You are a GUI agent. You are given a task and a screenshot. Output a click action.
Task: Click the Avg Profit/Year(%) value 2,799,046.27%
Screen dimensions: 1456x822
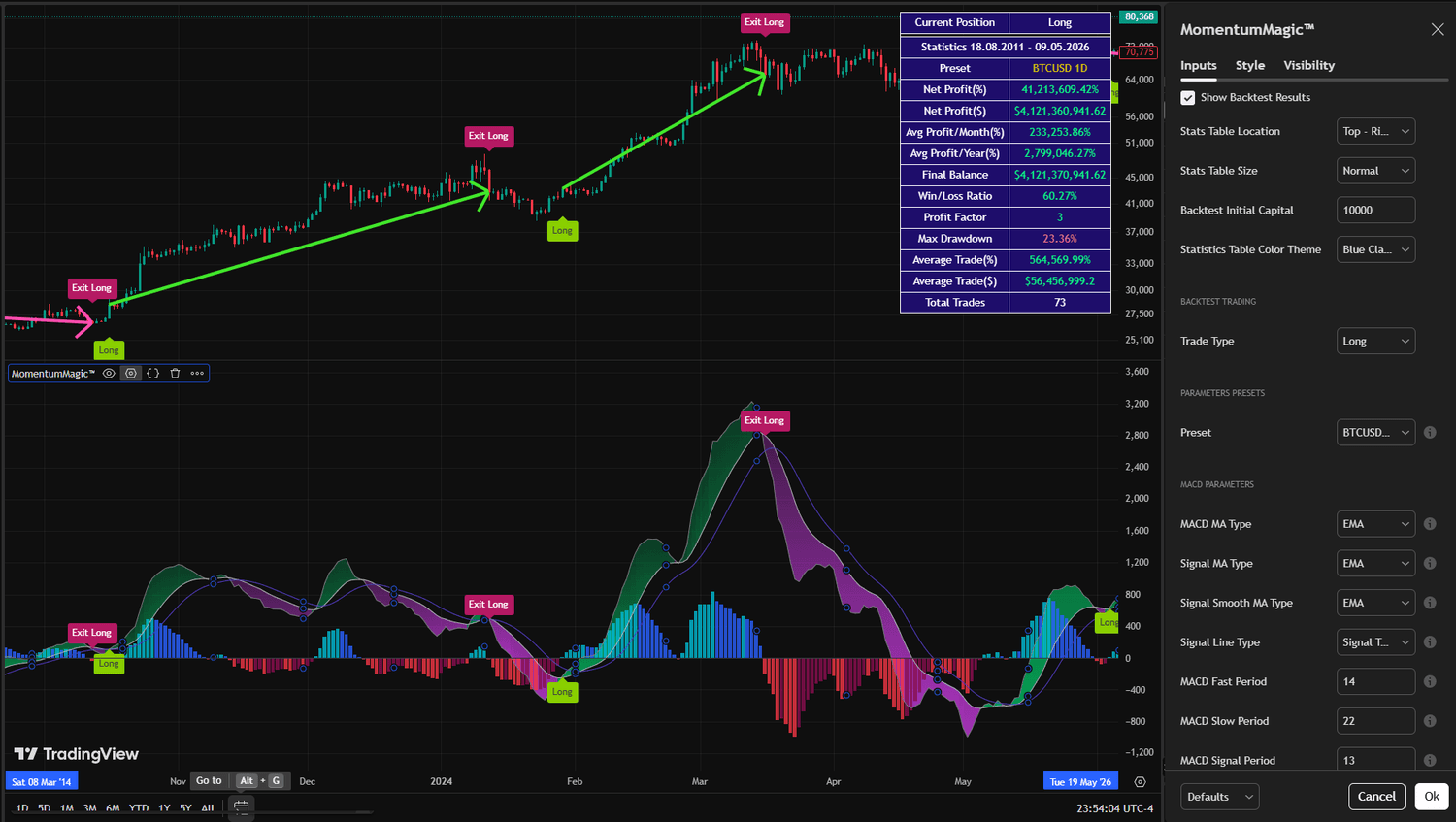pos(1060,153)
